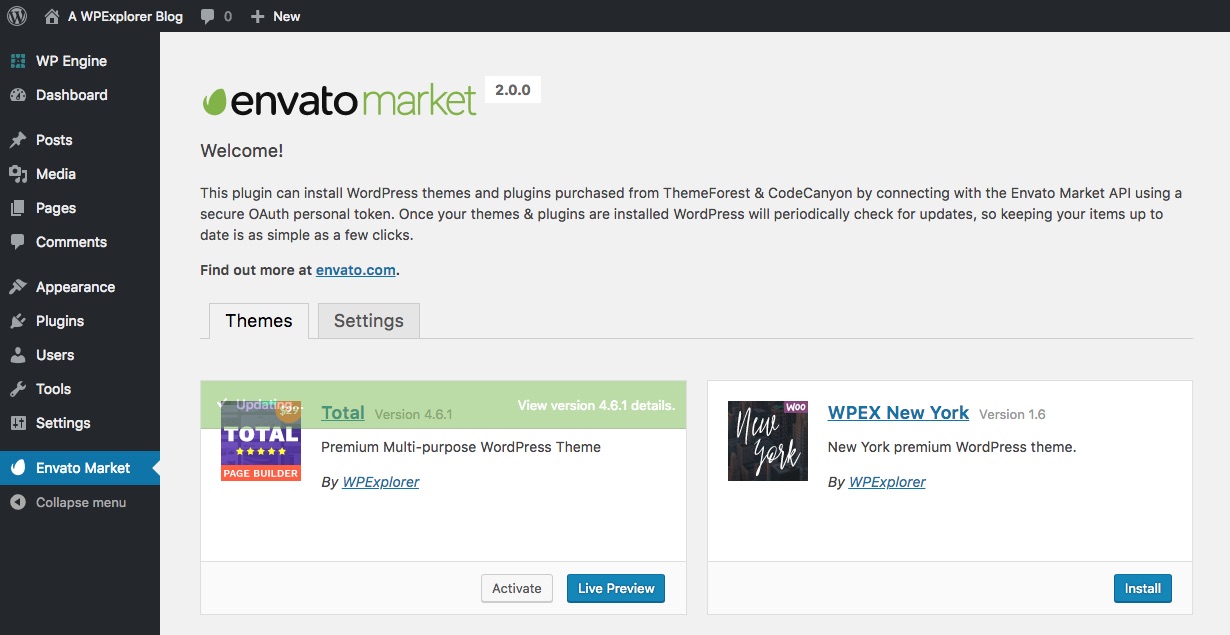Image resolution: width=1230 pixels, height=635 pixels.
Task: Click the Welcome! heading text
Action: [242, 151]
